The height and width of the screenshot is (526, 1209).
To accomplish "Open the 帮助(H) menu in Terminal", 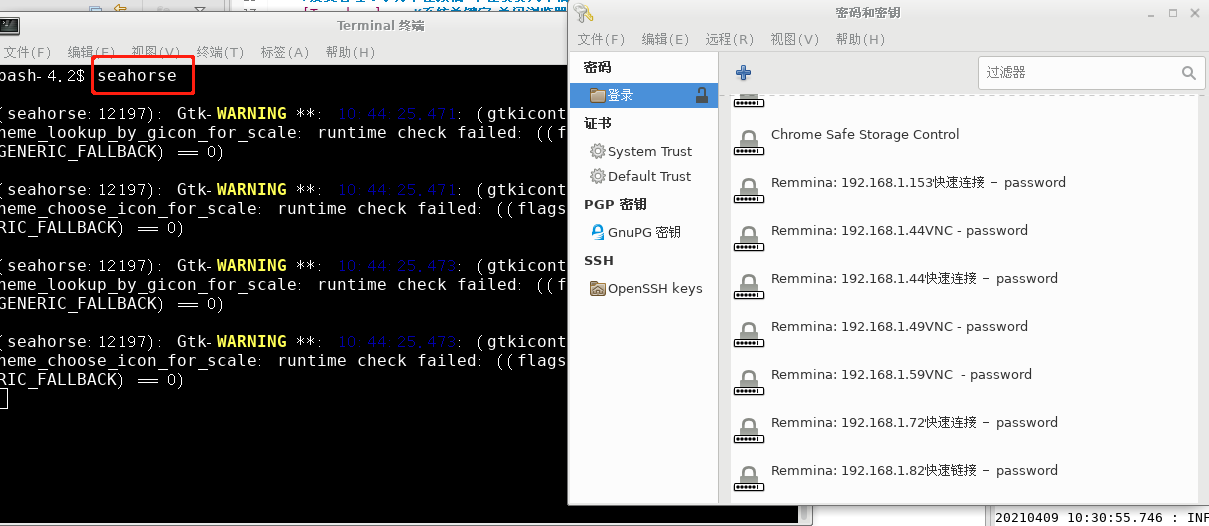I will click(350, 52).
